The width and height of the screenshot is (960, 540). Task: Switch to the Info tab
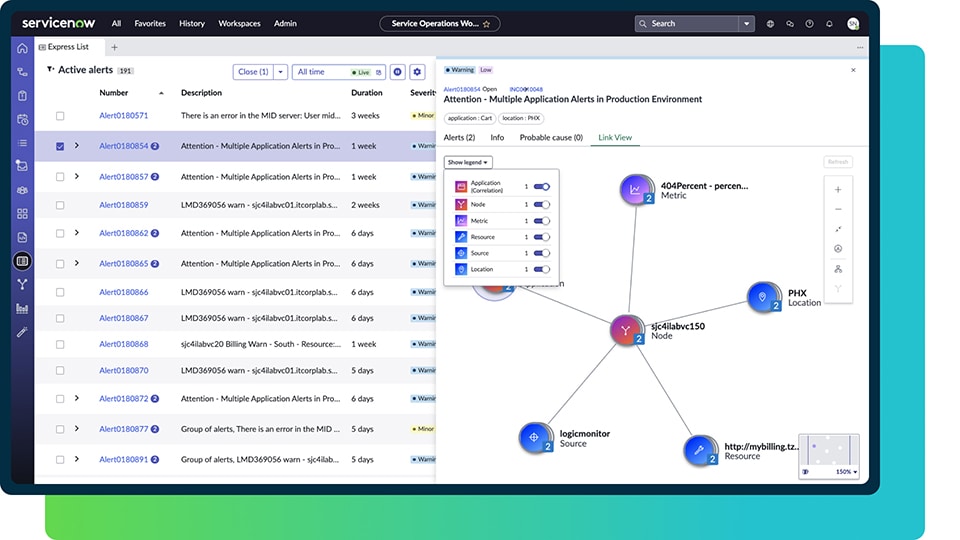[497, 138]
